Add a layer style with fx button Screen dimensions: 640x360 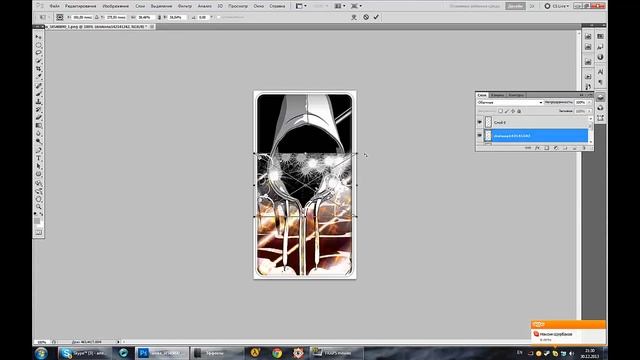[x=538, y=148]
